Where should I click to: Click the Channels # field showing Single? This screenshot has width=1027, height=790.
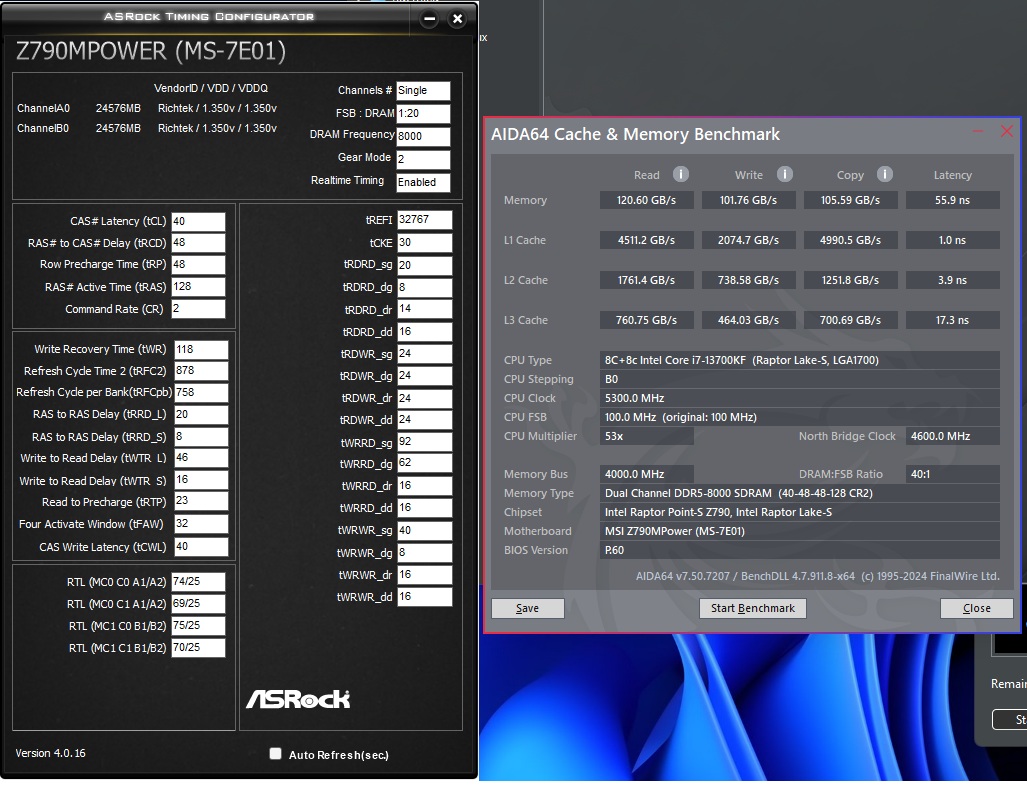tap(423, 90)
